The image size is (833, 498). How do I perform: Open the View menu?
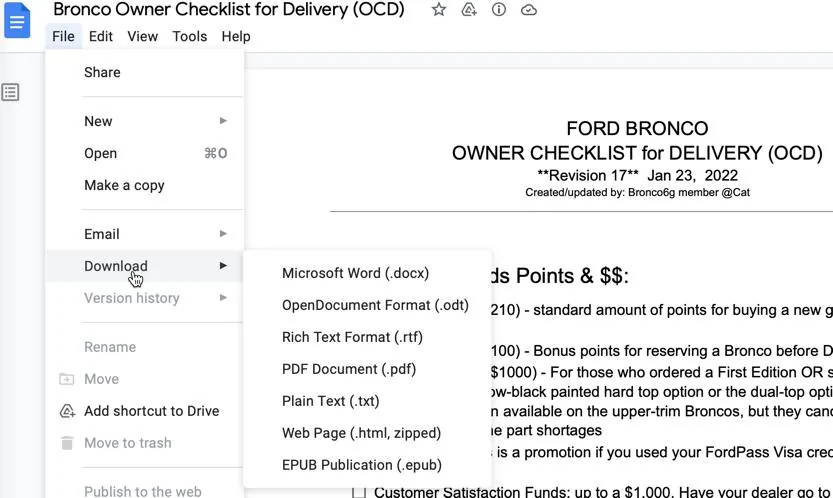coord(142,36)
